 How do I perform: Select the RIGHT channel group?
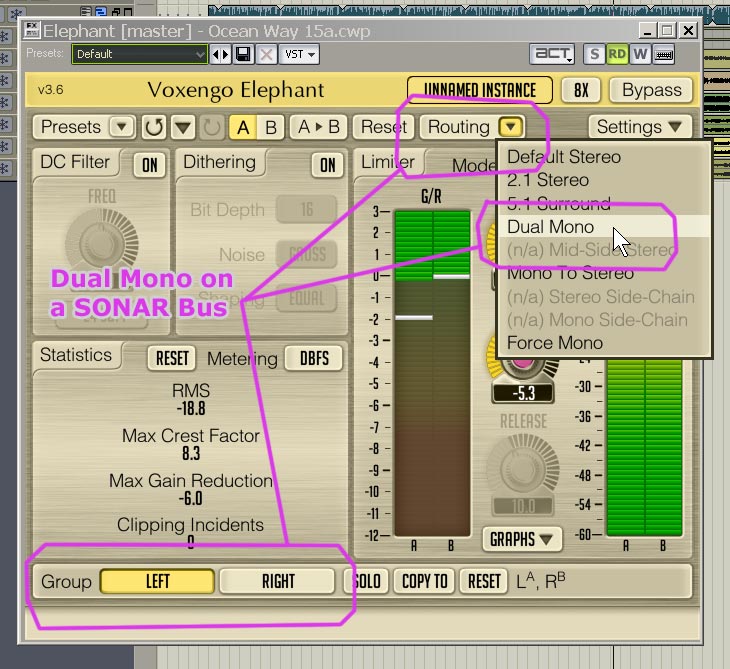point(278,581)
